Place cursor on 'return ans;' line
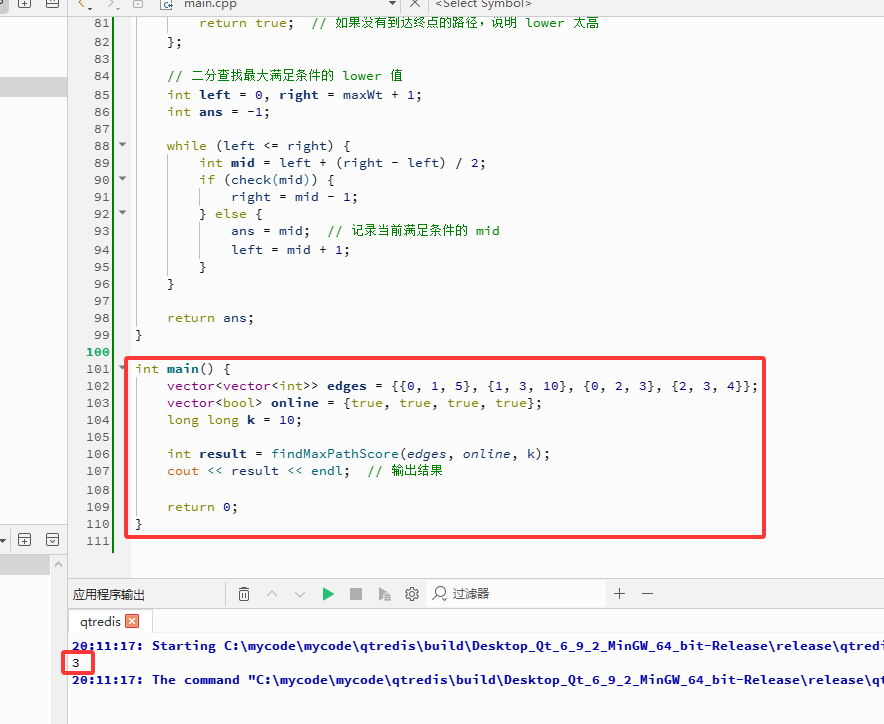 pos(210,318)
